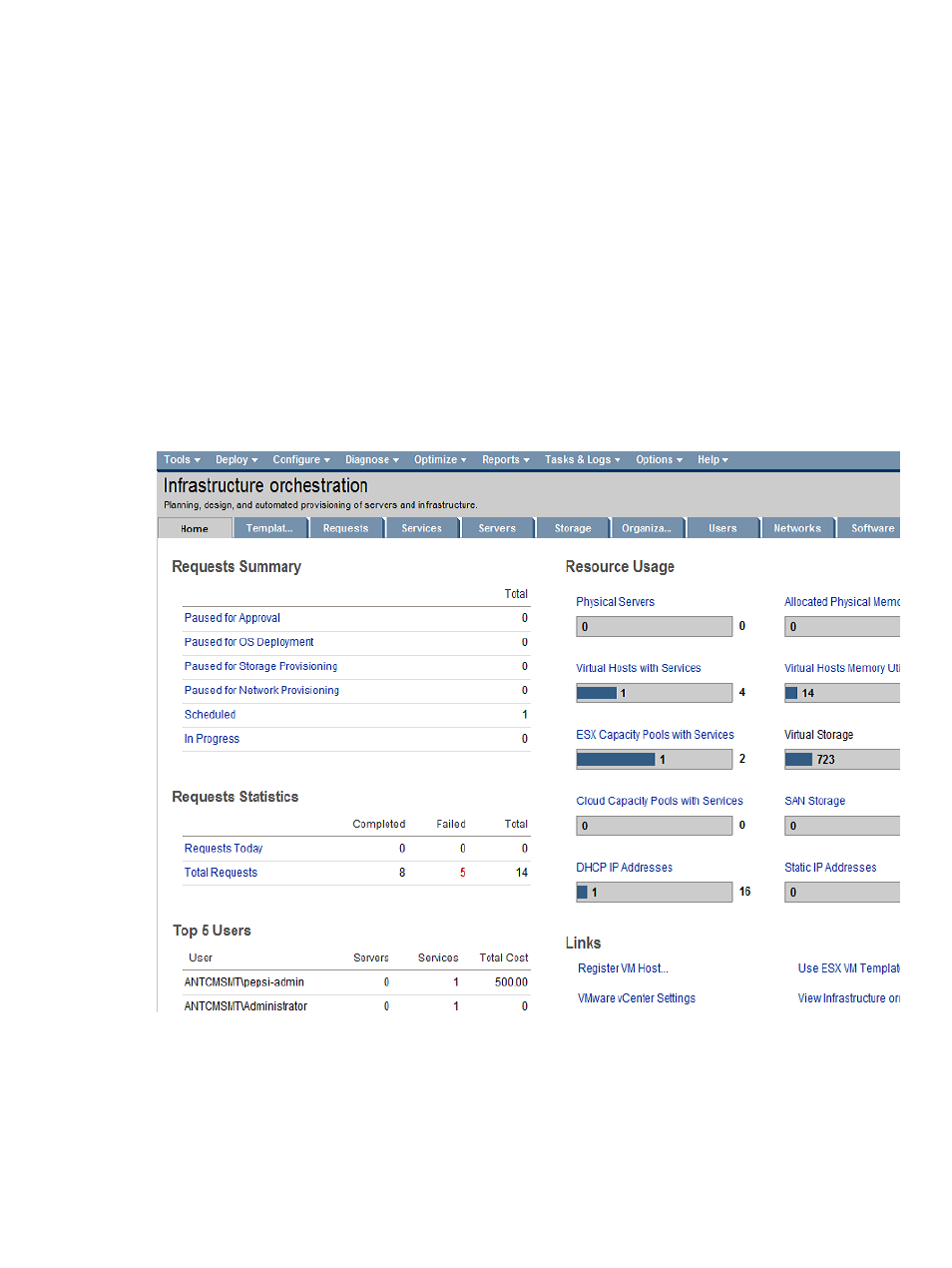Select the ANTCMSMT\pepsi-admin user row
The width and height of the screenshot is (952, 1268).
coord(356,982)
